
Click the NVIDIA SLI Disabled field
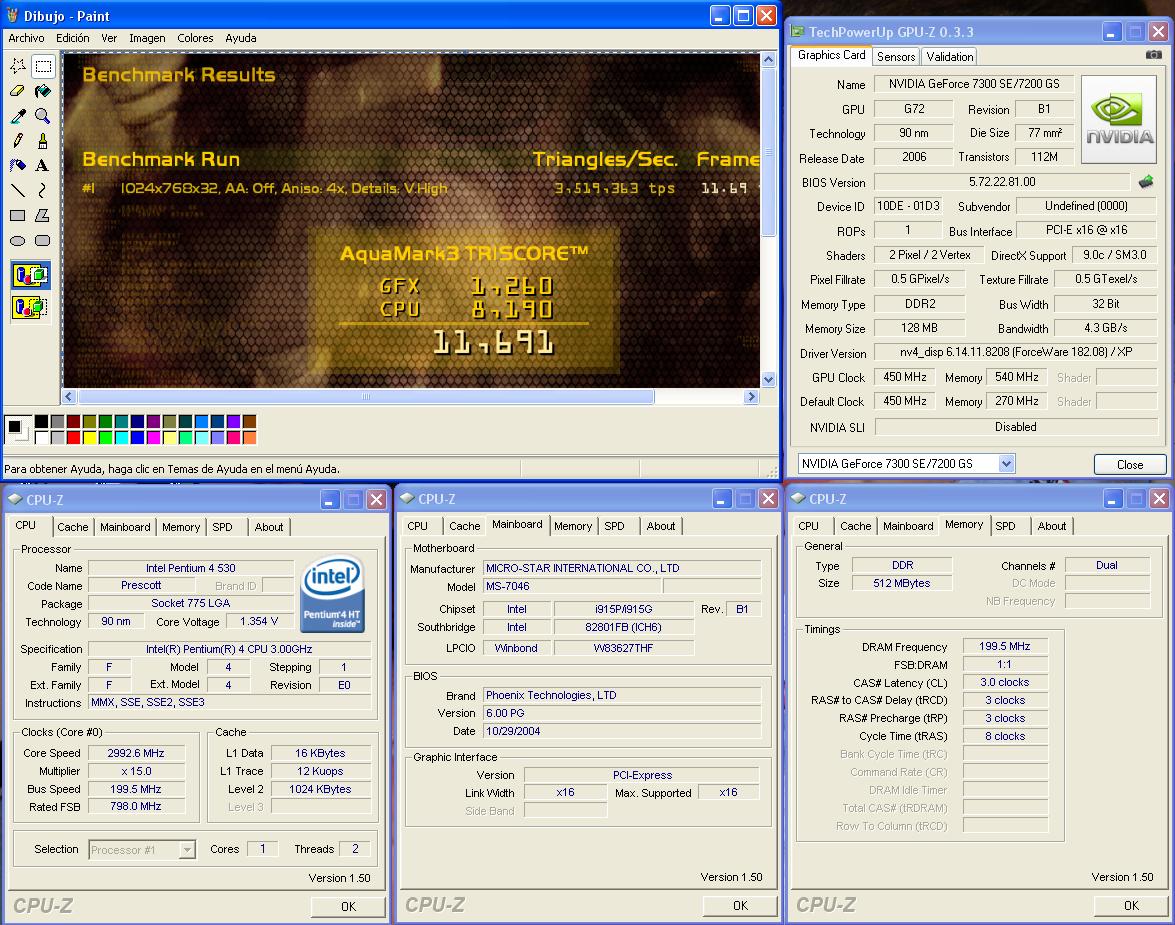coord(1015,427)
